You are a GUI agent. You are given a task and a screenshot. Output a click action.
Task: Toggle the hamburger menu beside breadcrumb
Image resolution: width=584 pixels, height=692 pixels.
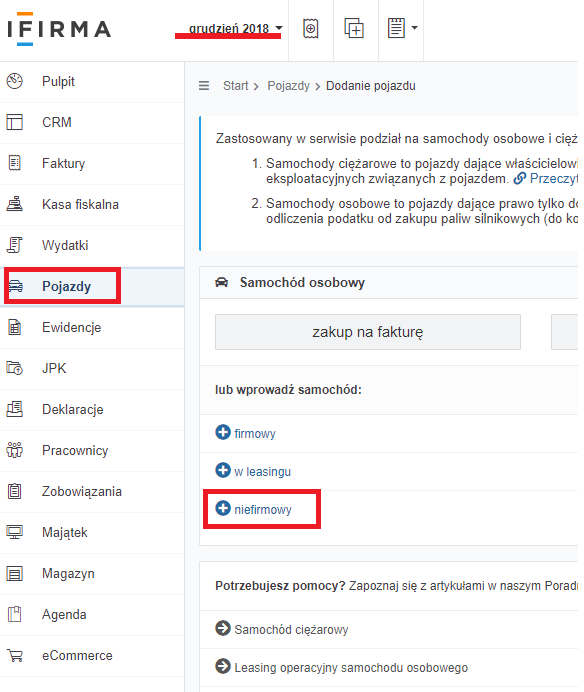tap(204, 86)
